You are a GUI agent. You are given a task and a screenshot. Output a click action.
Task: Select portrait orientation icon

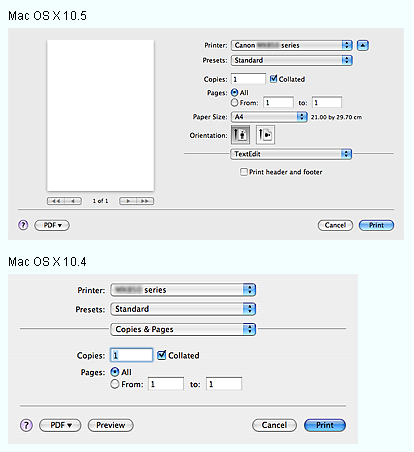(x=240, y=134)
